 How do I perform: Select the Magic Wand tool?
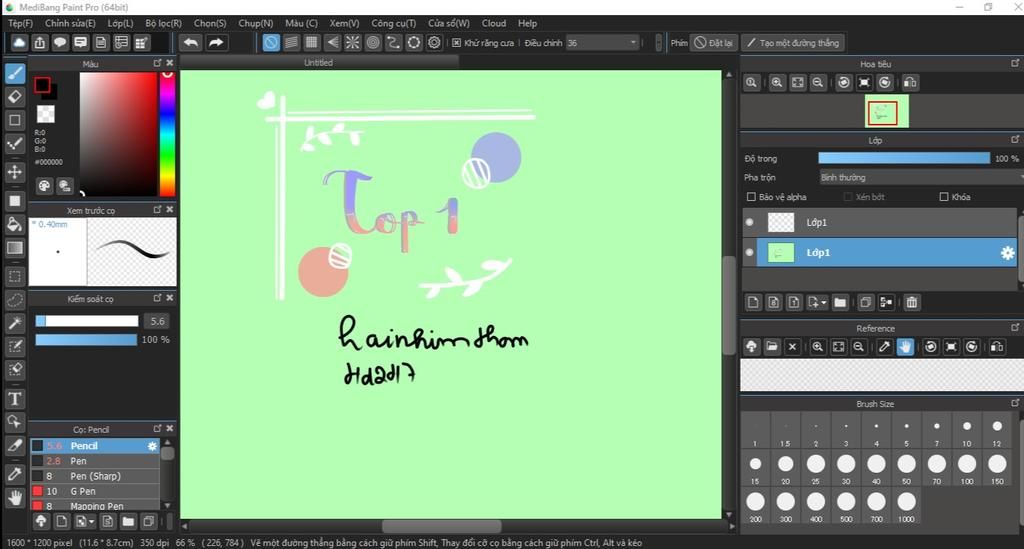point(14,323)
